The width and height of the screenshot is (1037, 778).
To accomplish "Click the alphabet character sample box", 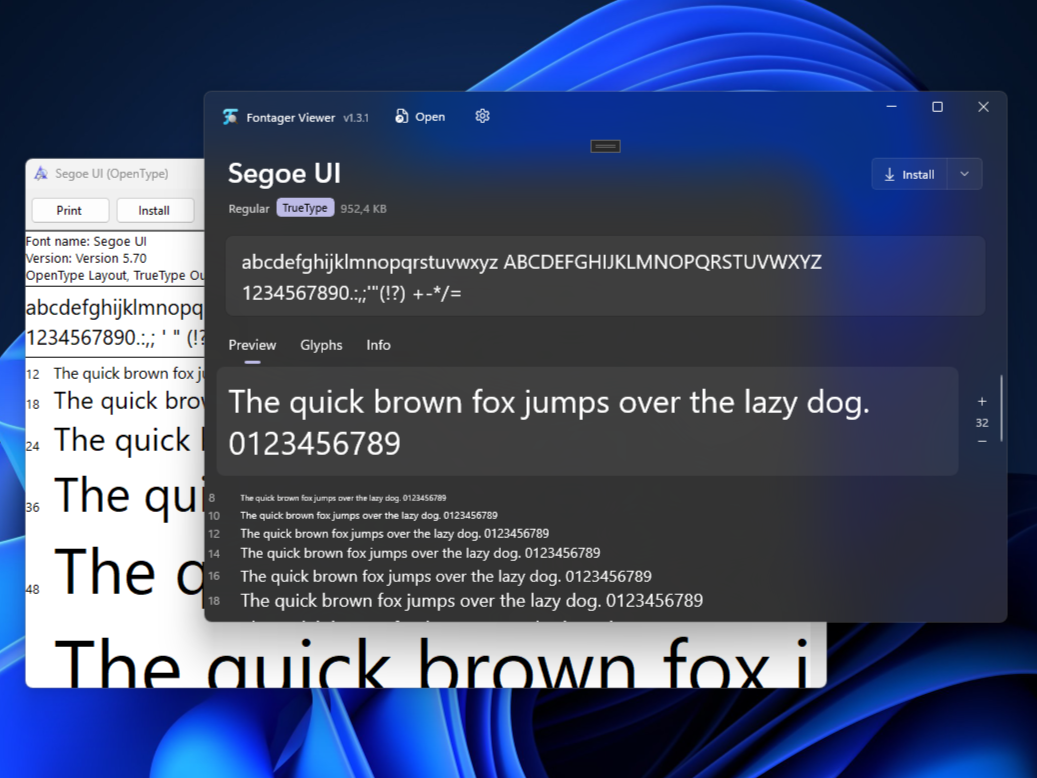I will (605, 276).
